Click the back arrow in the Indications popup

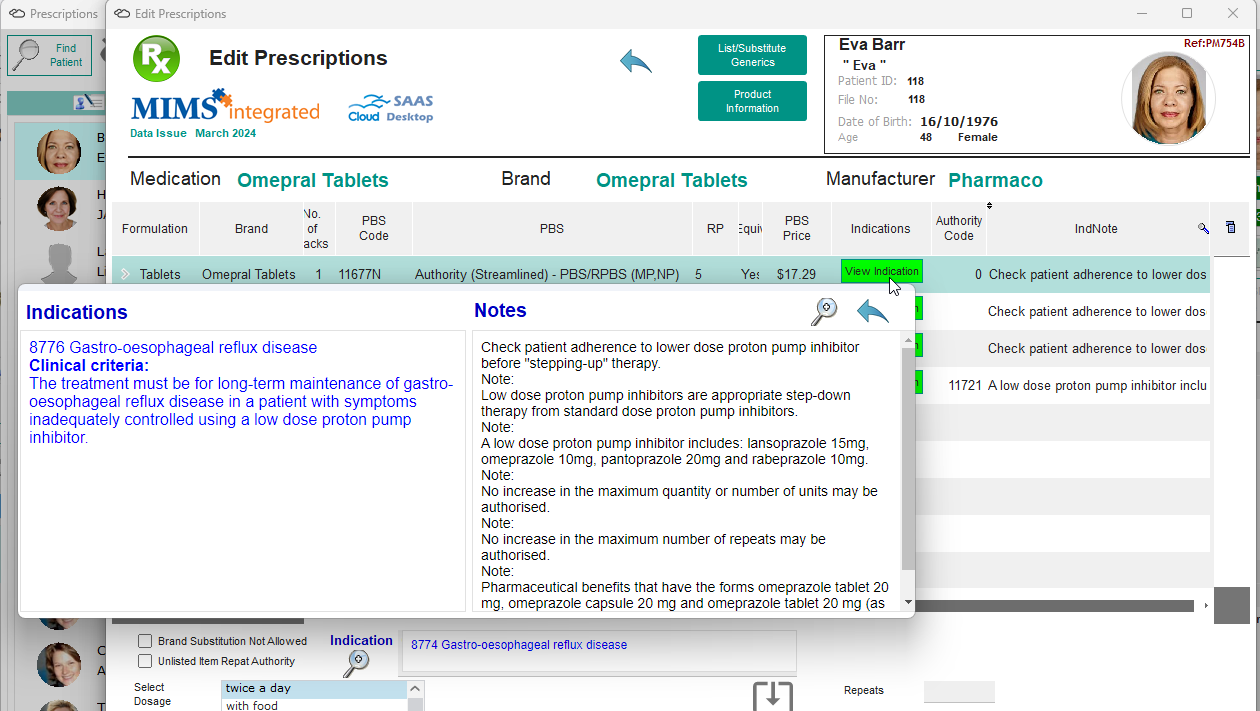pyautogui.click(x=873, y=312)
